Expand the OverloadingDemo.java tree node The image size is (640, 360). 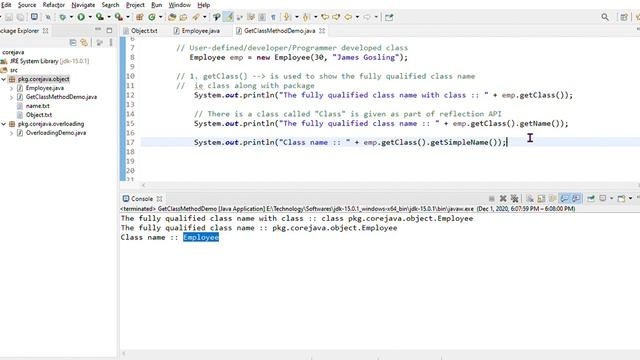(x=11, y=133)
